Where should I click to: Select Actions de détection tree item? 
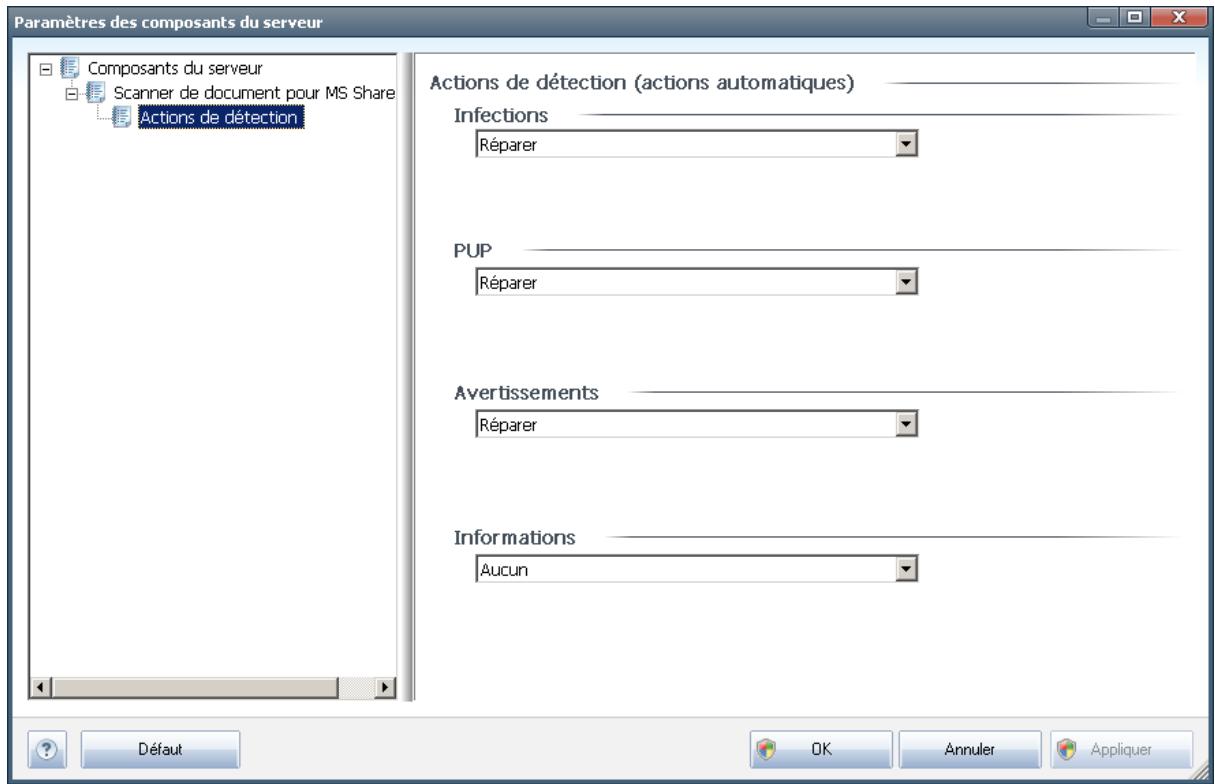[220, 118]
